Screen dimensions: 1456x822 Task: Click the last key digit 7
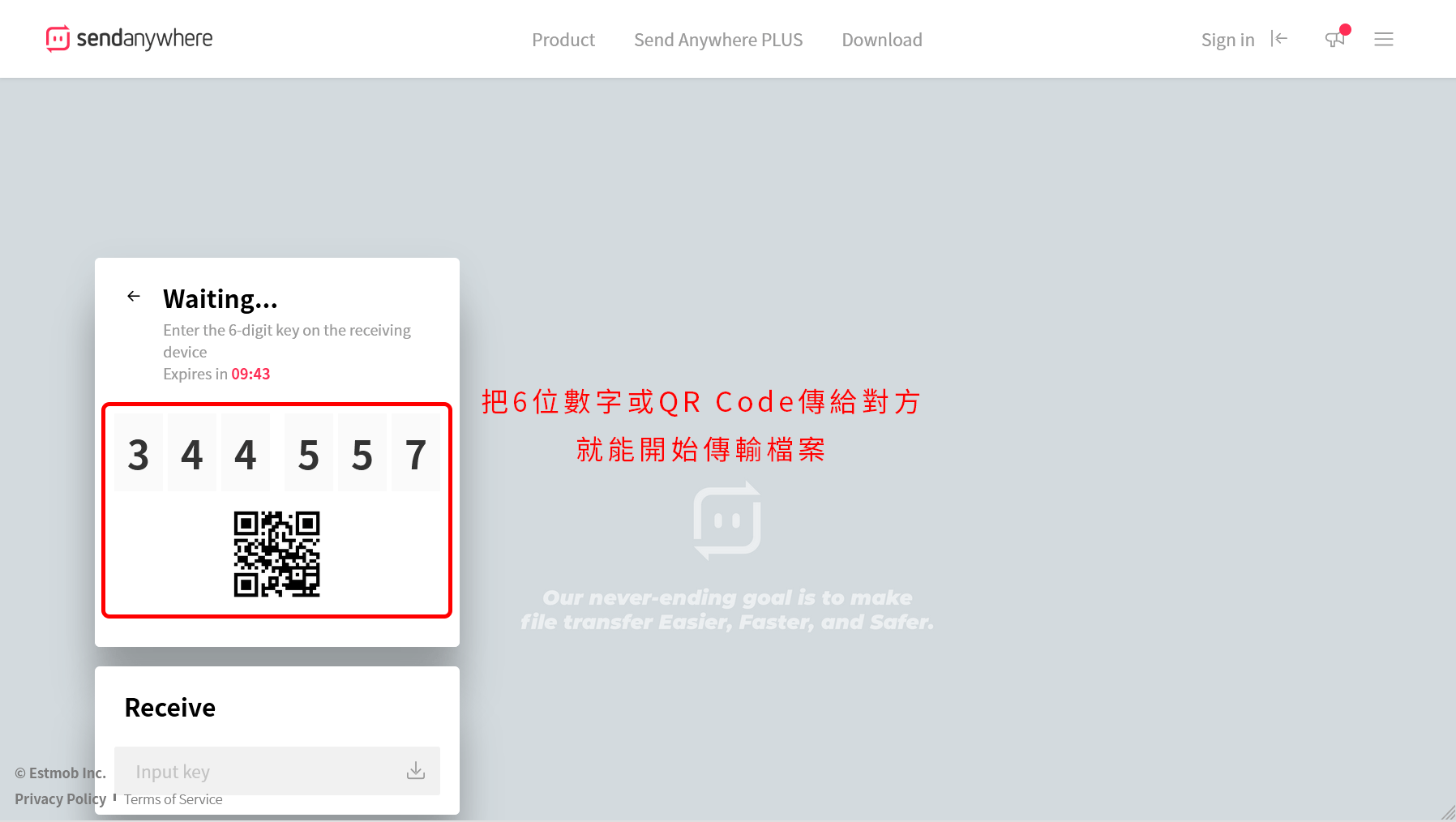tap(415, 454)
